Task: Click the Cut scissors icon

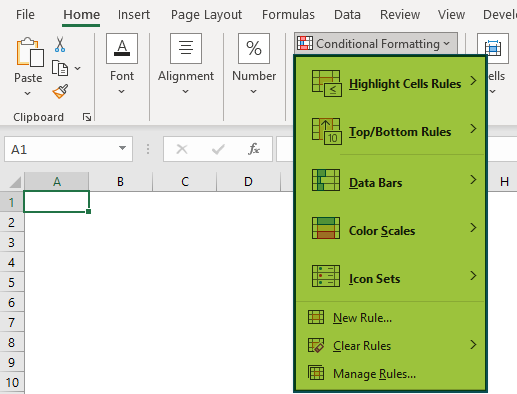Action: [x=60, y=44]
